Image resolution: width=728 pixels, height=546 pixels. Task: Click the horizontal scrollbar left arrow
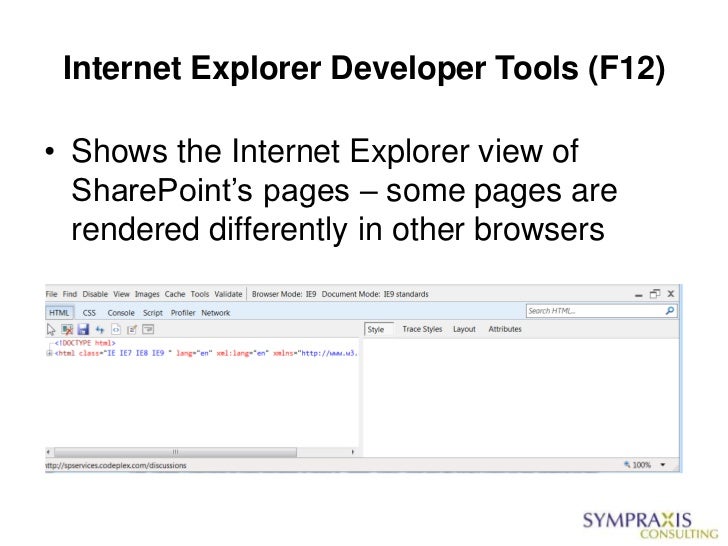click(x=49, y=452)
